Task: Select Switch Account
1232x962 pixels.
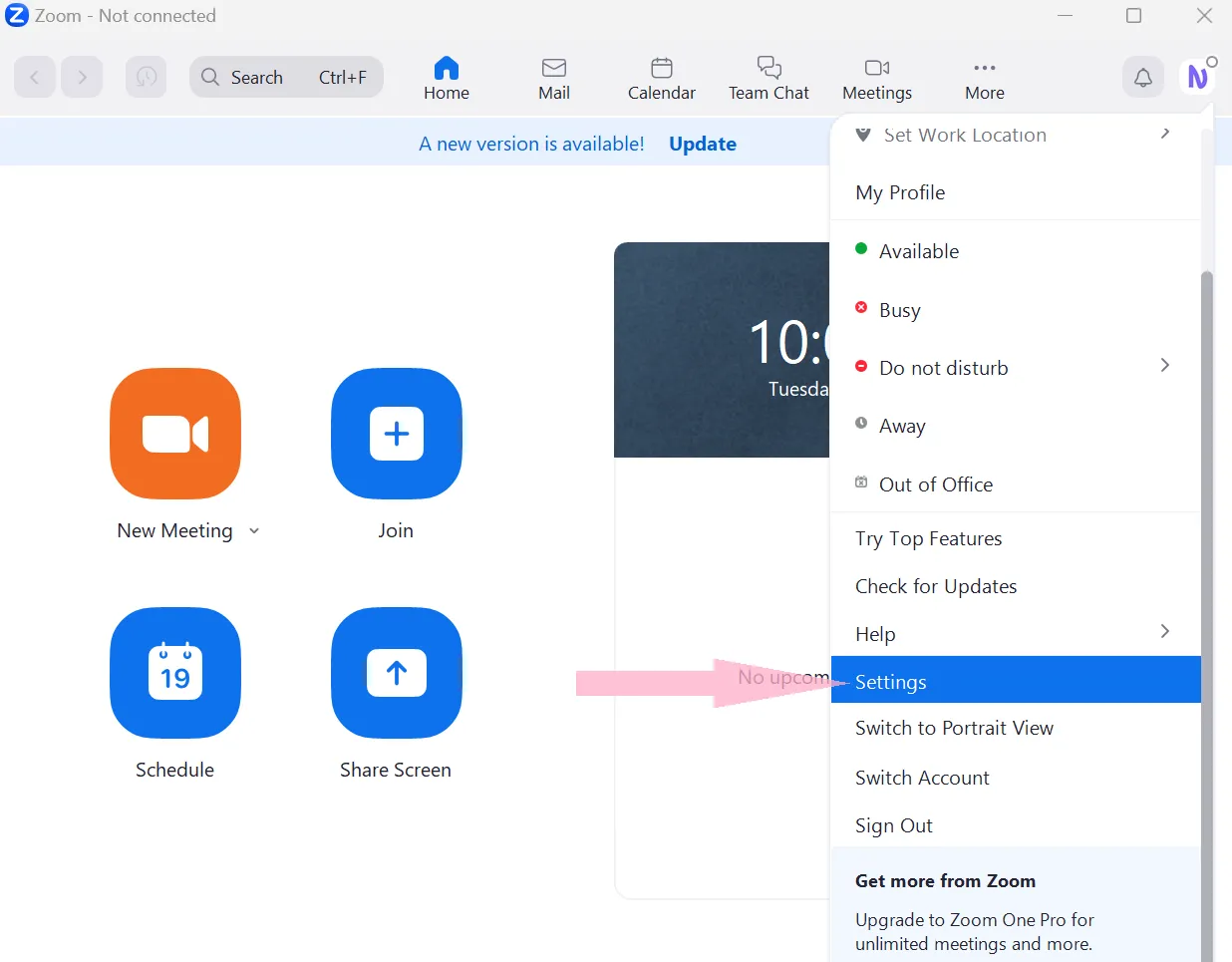Action: click(x=1016, y=778)
